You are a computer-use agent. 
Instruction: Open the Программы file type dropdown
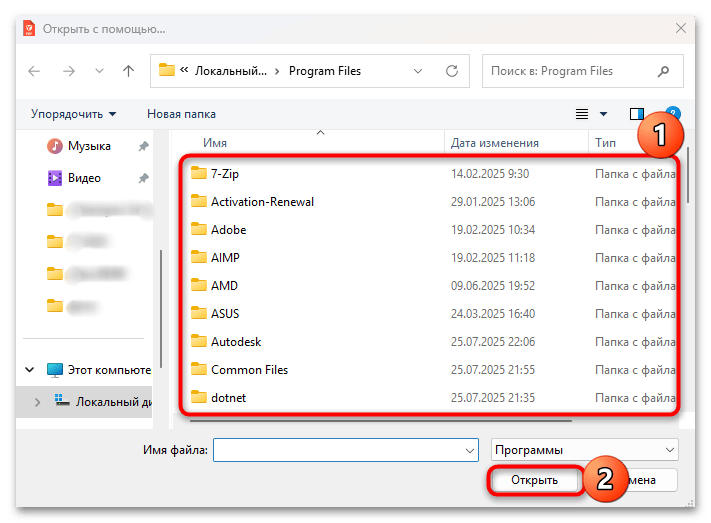pyautogui.click(x=585, y=450)
